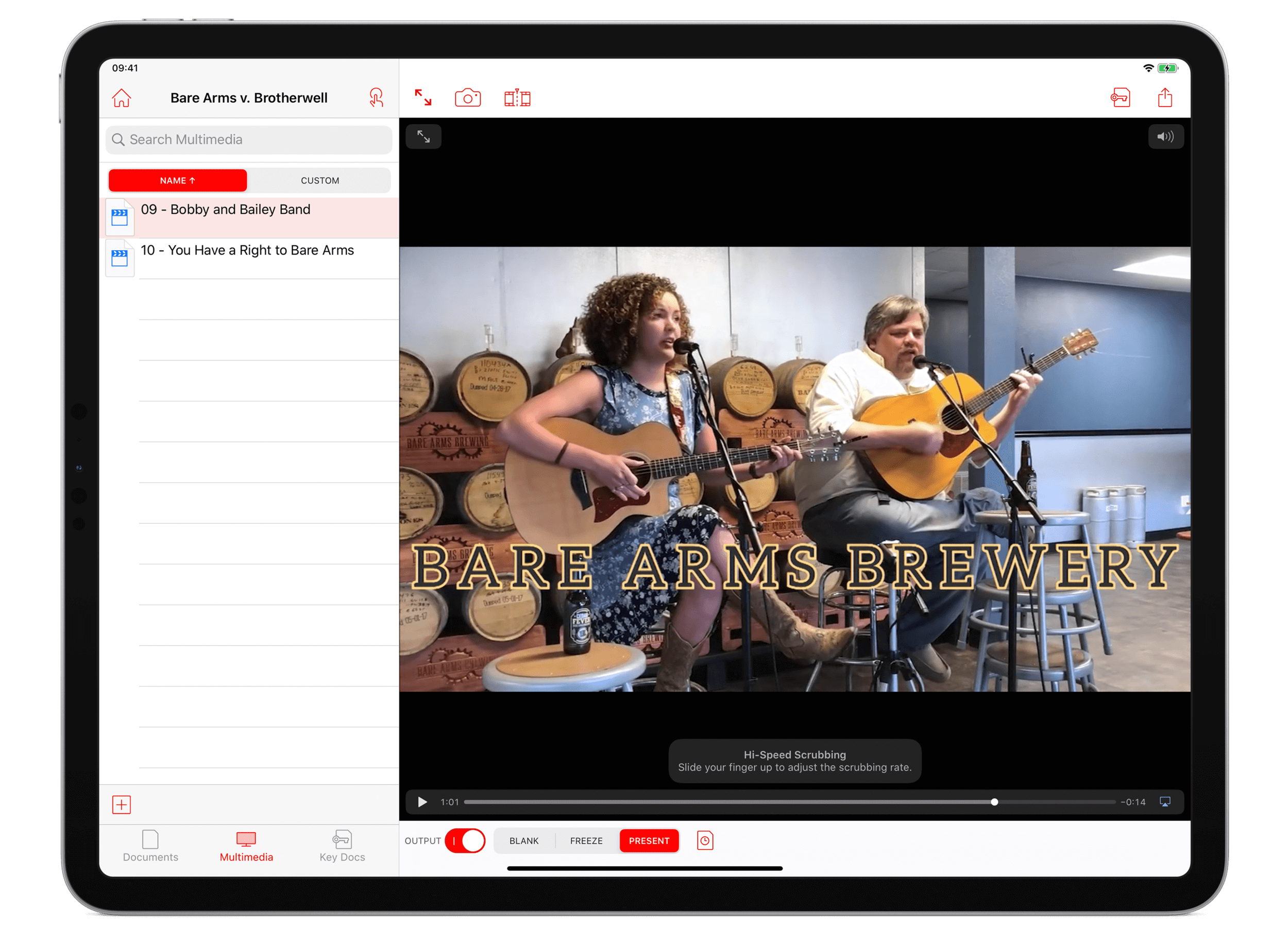
Task: Check the Wi-Fi status icon
Action: [x=1148, y=68]
